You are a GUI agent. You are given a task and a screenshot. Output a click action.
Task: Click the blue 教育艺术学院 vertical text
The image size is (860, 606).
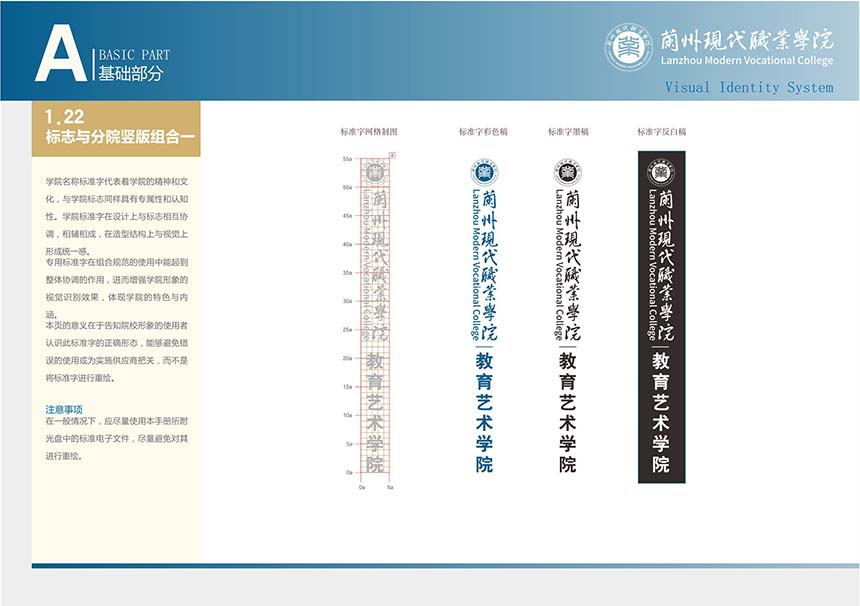pos(484,412)
